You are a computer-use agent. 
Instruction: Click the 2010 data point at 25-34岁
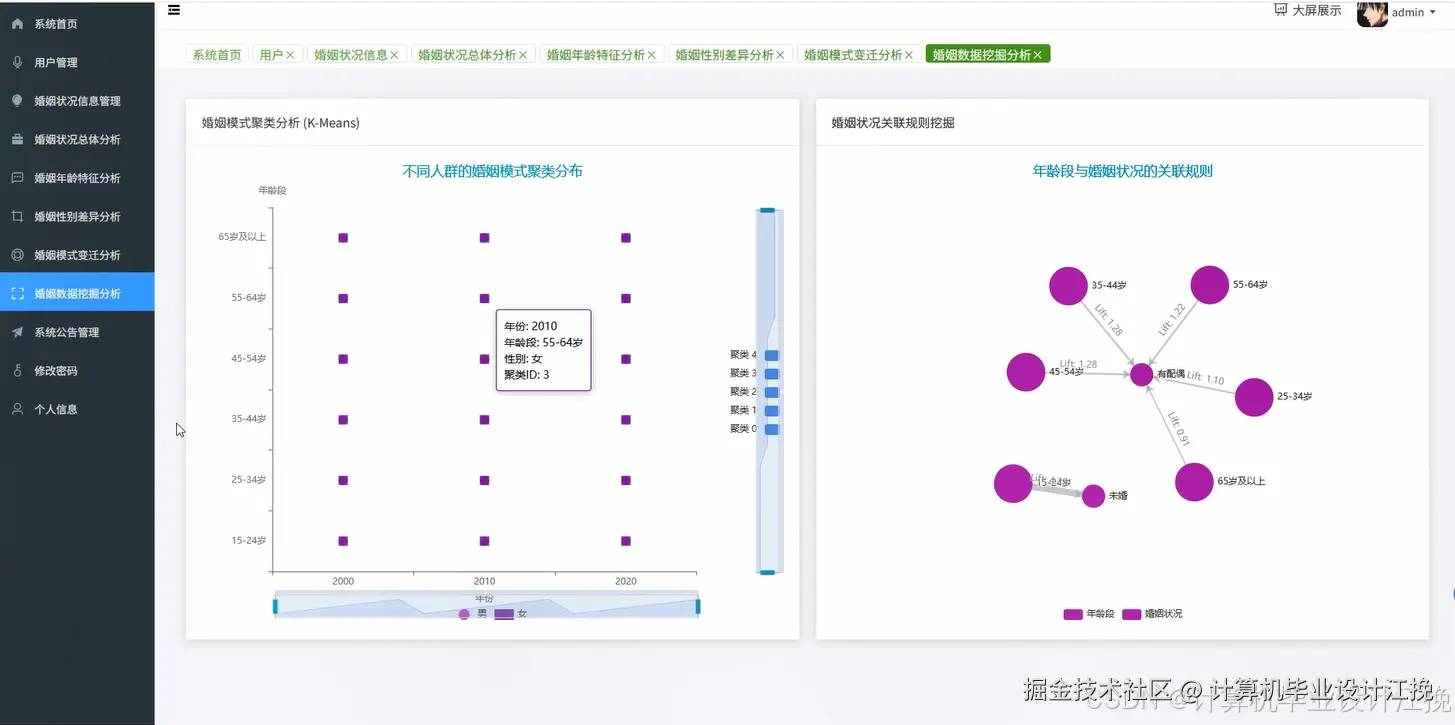484,481
